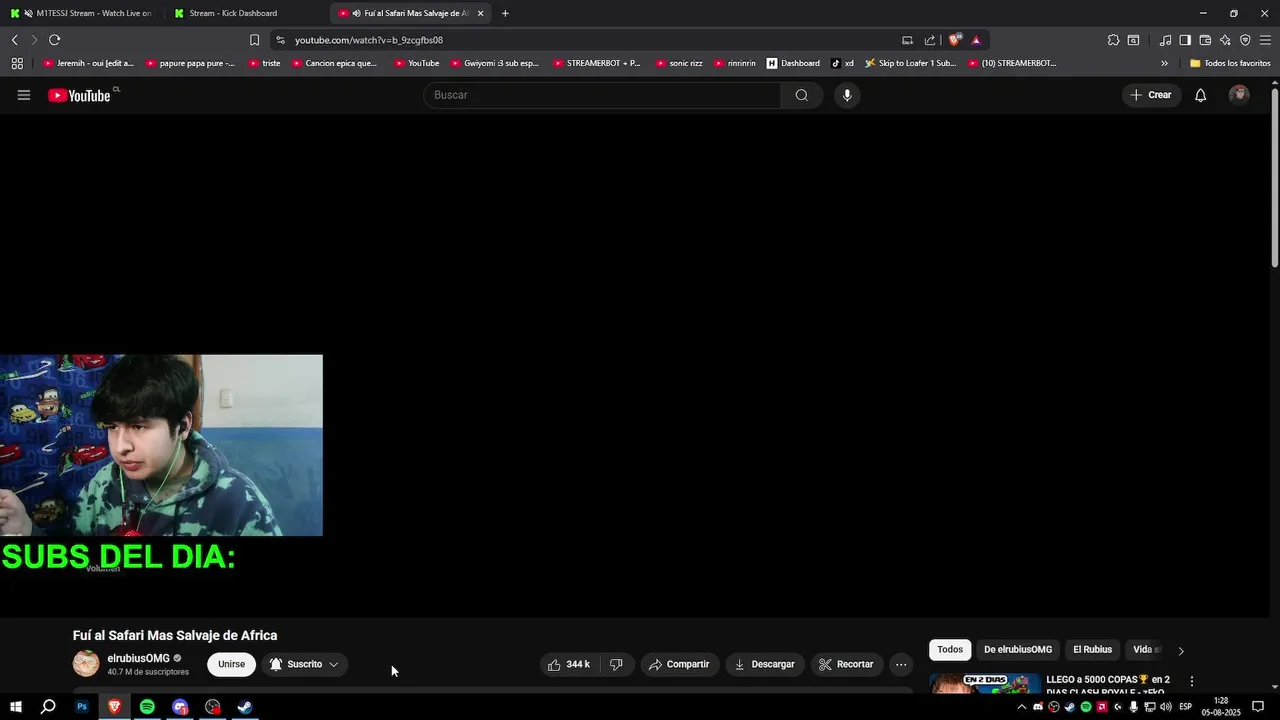Click the Crear button
The height and width of the screenshot is (720, 1280).
coord(1151,95)
